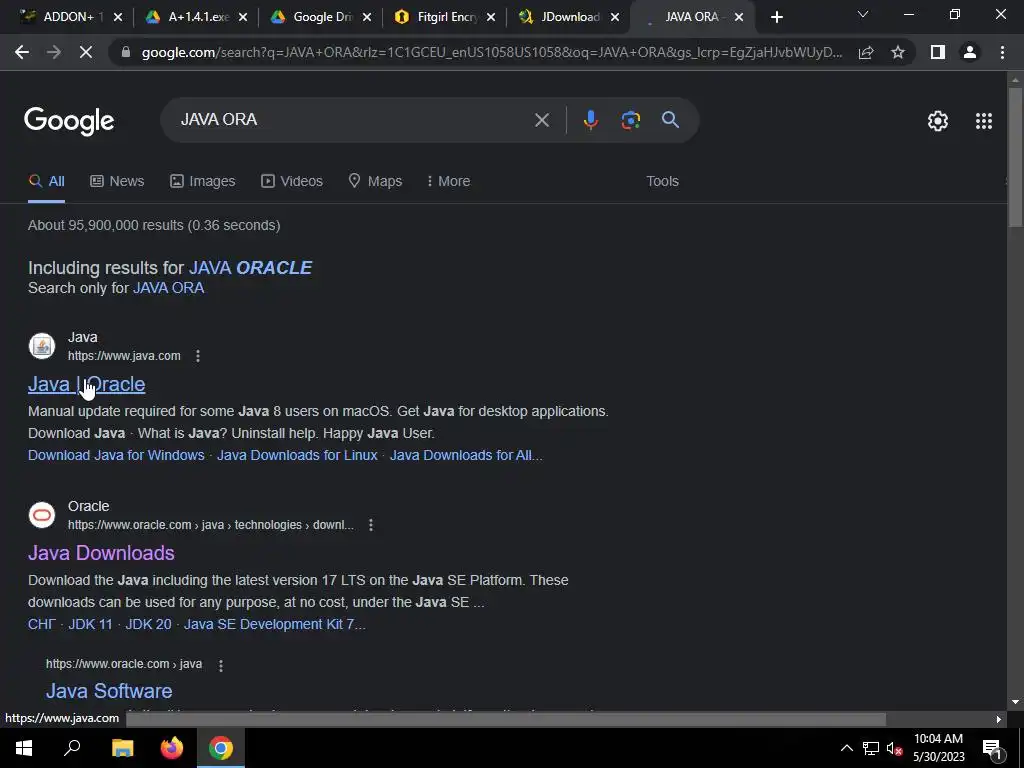The image size is (1024, 768).
Task: Close the ADDON+ tab
Action: tap(118, 17)
